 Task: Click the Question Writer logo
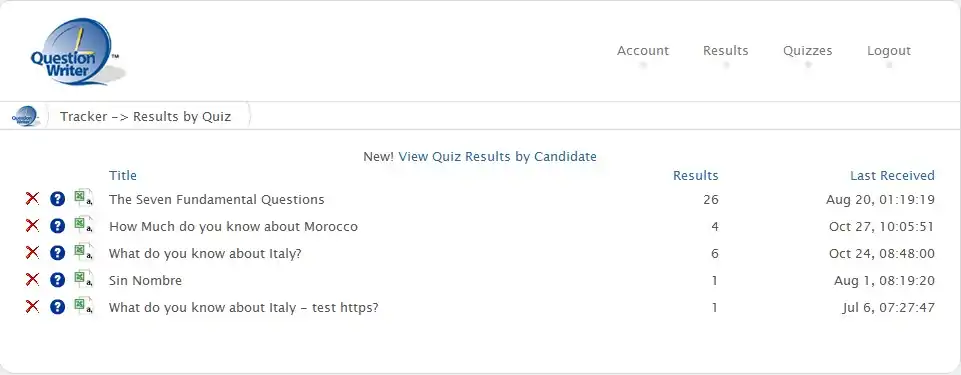click(x=75, y=51)
